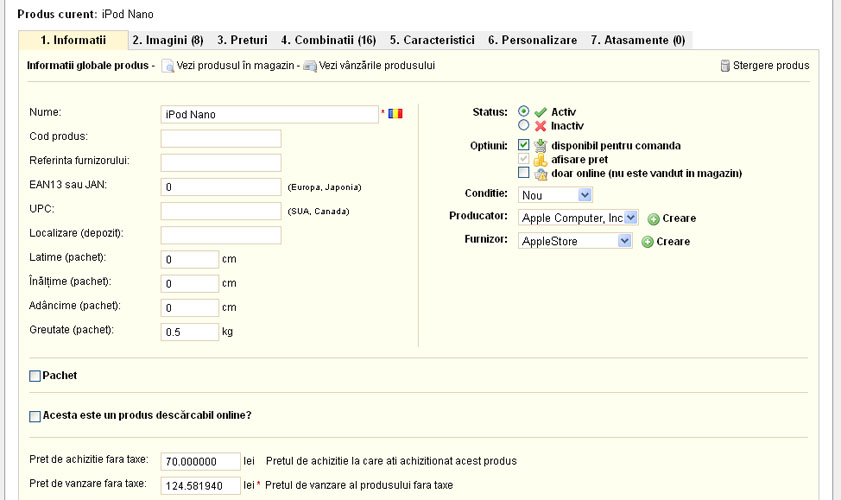This screenshot has height=500, width=841.
Task: Open the 5. Caracteristici tab
Action: tap(432, 40)
